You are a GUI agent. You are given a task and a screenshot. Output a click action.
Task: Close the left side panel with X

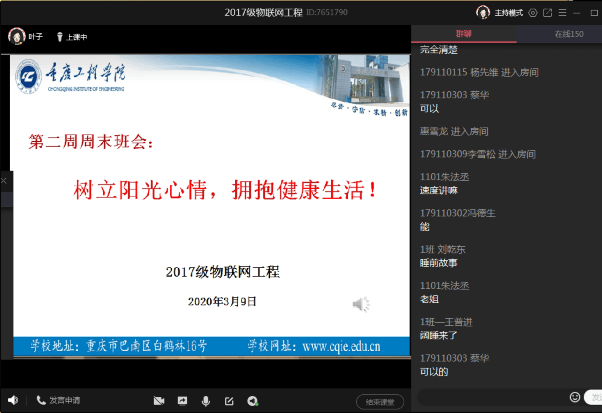[4, 182]
